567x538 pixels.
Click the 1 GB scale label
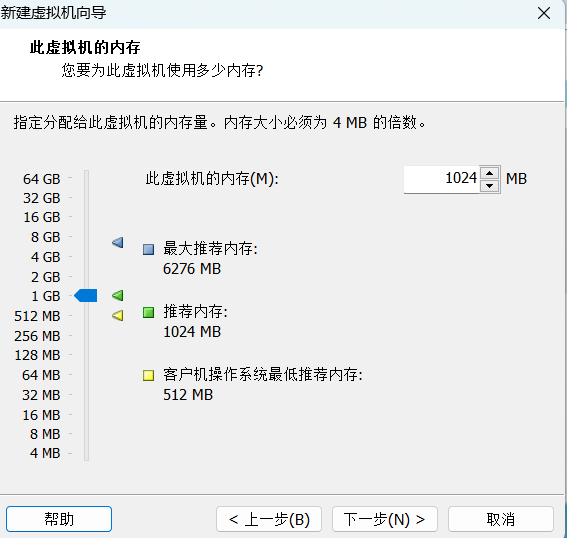point(46,296)
